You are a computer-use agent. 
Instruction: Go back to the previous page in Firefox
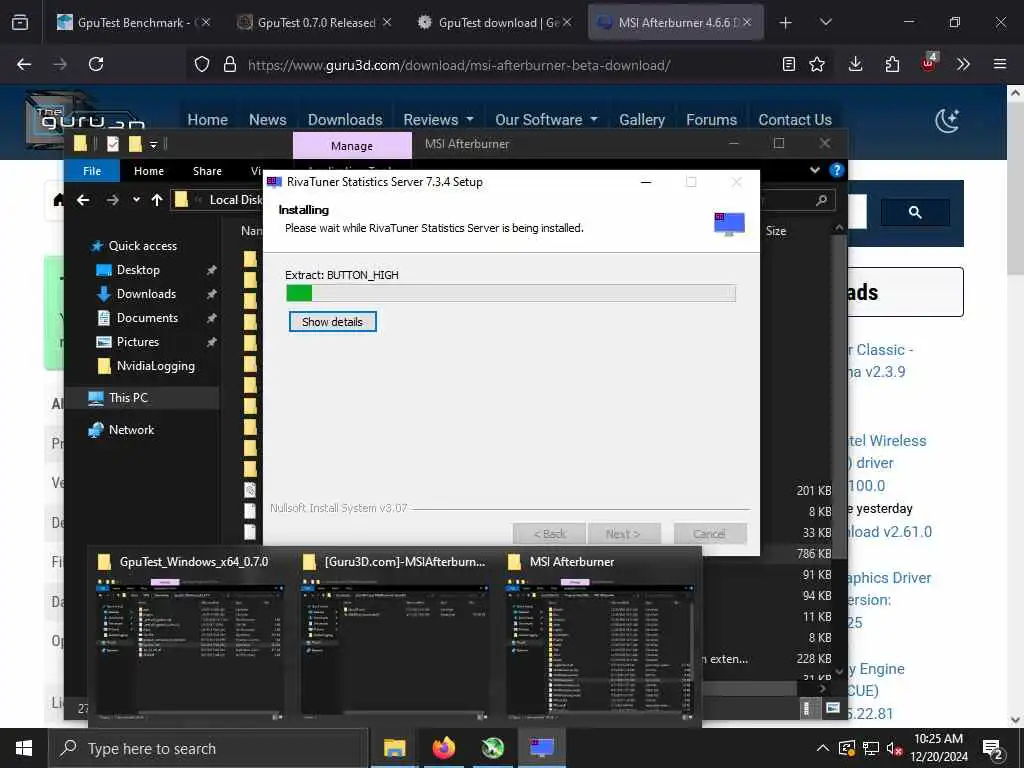[24, 64]
